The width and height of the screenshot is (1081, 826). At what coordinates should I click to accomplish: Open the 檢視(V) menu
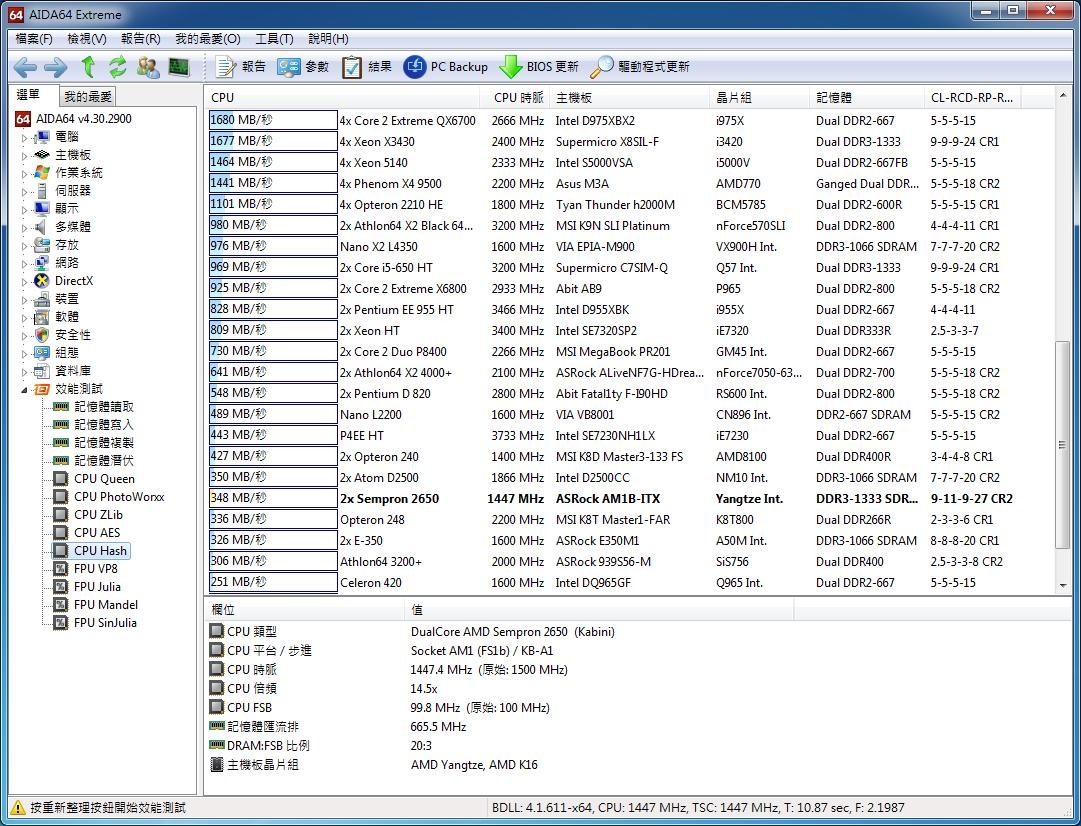87,39
